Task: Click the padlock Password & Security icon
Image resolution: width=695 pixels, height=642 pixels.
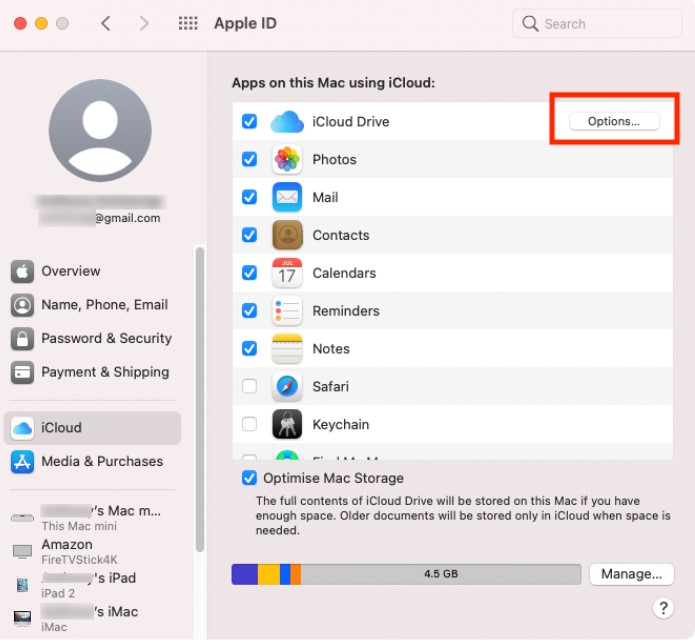Action: click(x=22, y=339)
